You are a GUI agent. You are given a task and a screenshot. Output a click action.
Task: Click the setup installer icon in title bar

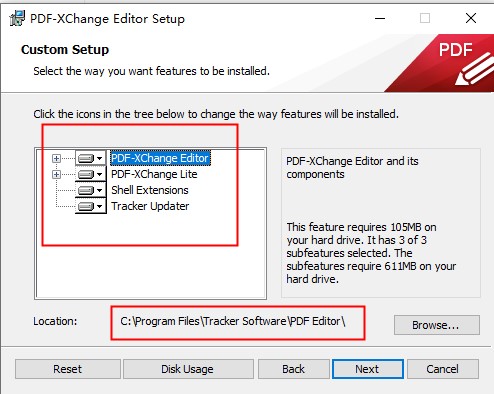(x=17, y=18)
